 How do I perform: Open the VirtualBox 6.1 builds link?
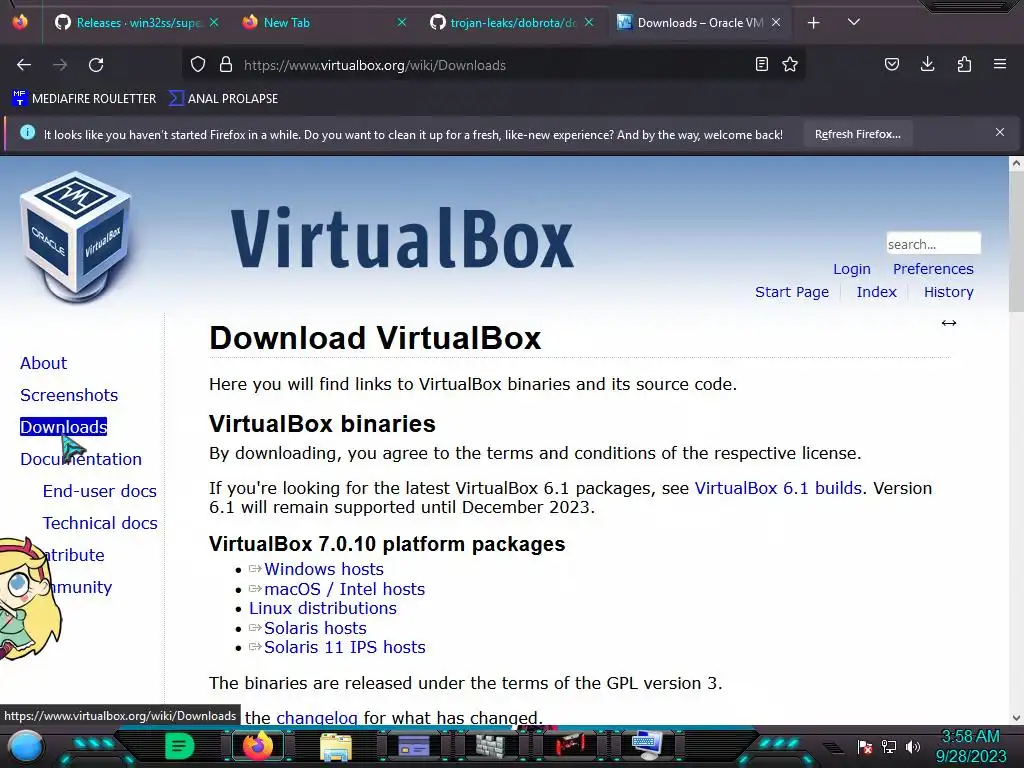(778, 488)
